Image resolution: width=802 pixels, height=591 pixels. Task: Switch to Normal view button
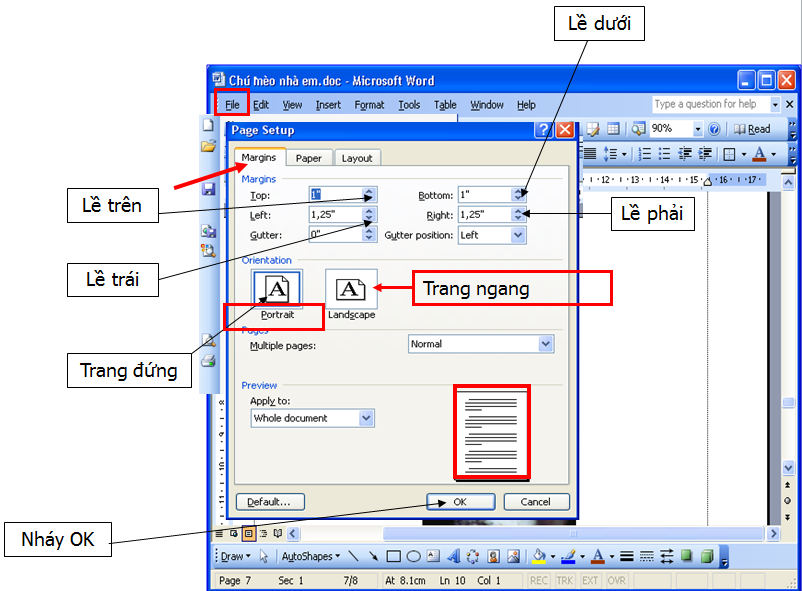click(x=219, y=534)
